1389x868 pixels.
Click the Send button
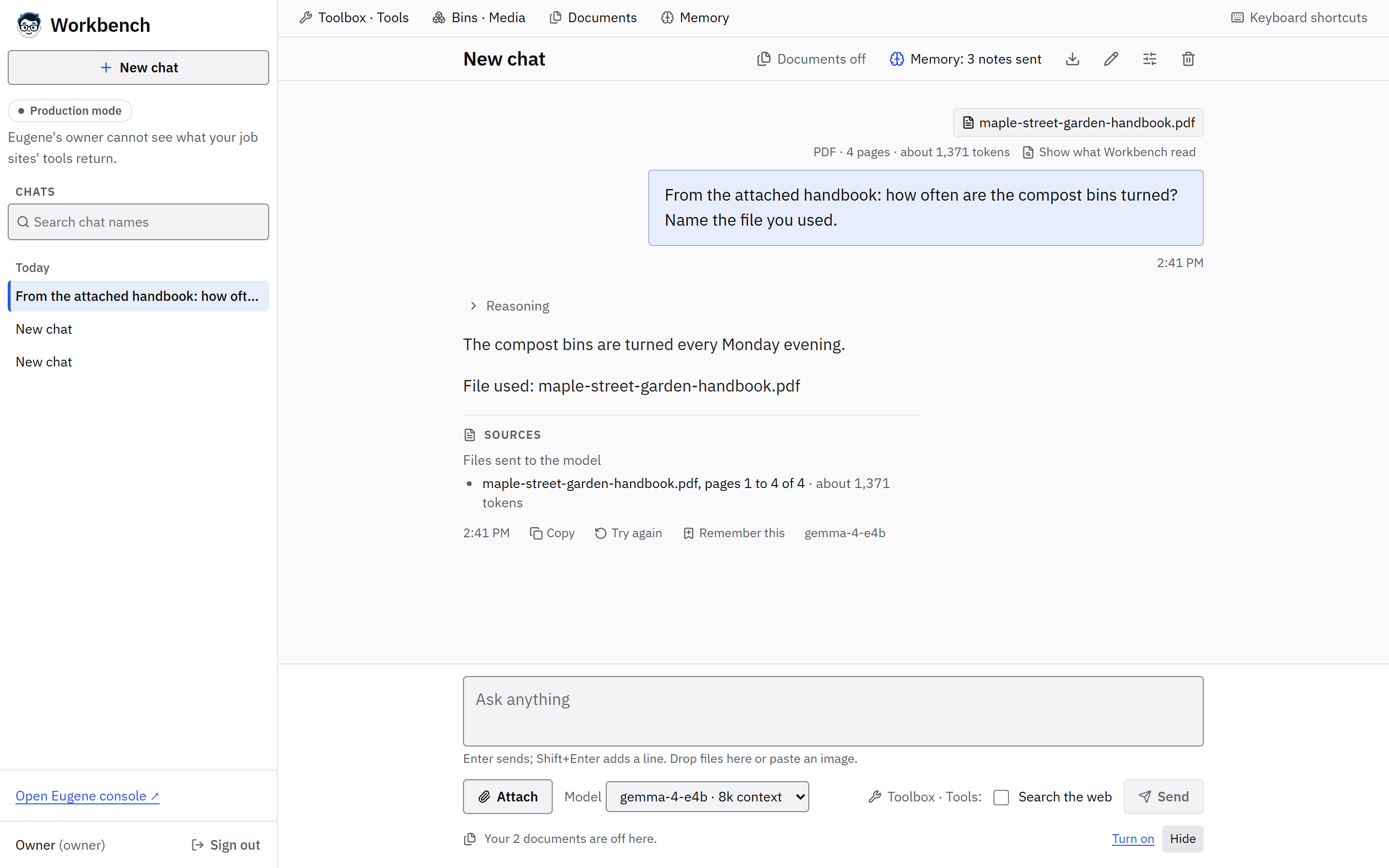[1163, 797]
